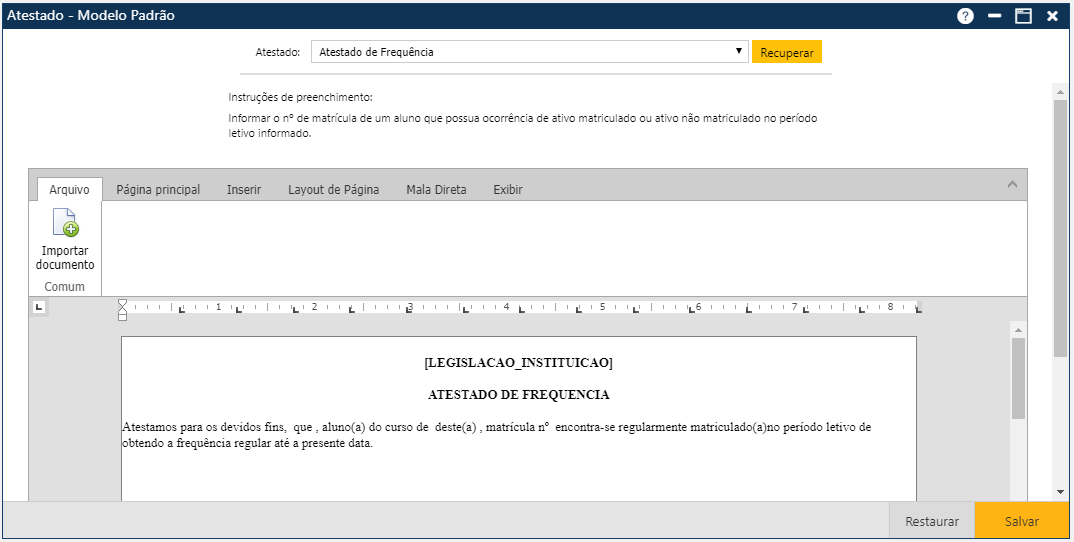Click the [LEGISLACAO_INSTITUICAO] placeholder in the document

tap(518, 362)
